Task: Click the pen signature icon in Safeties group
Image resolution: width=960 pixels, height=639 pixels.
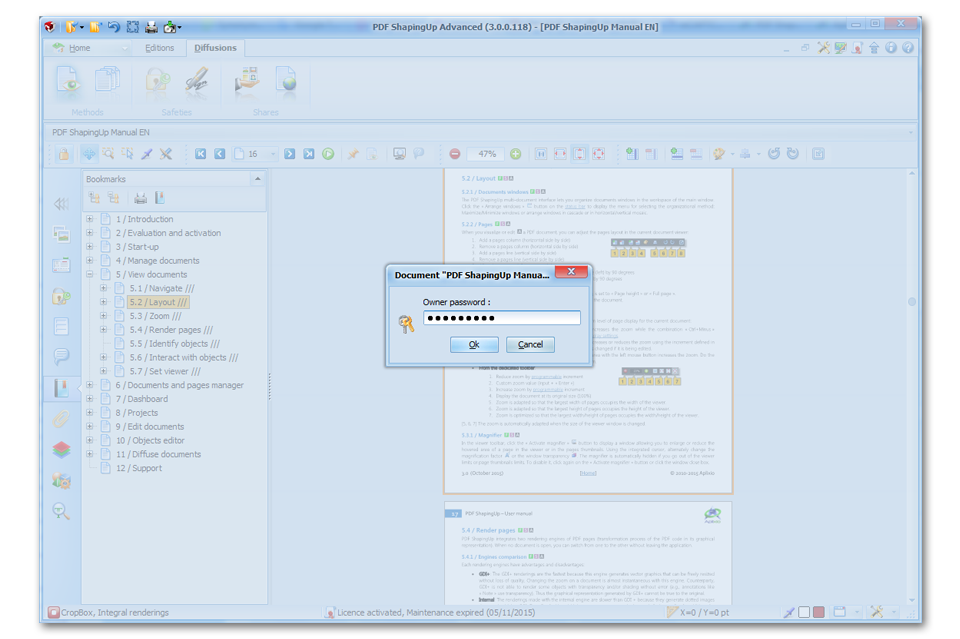Action: tap(197, 81)
